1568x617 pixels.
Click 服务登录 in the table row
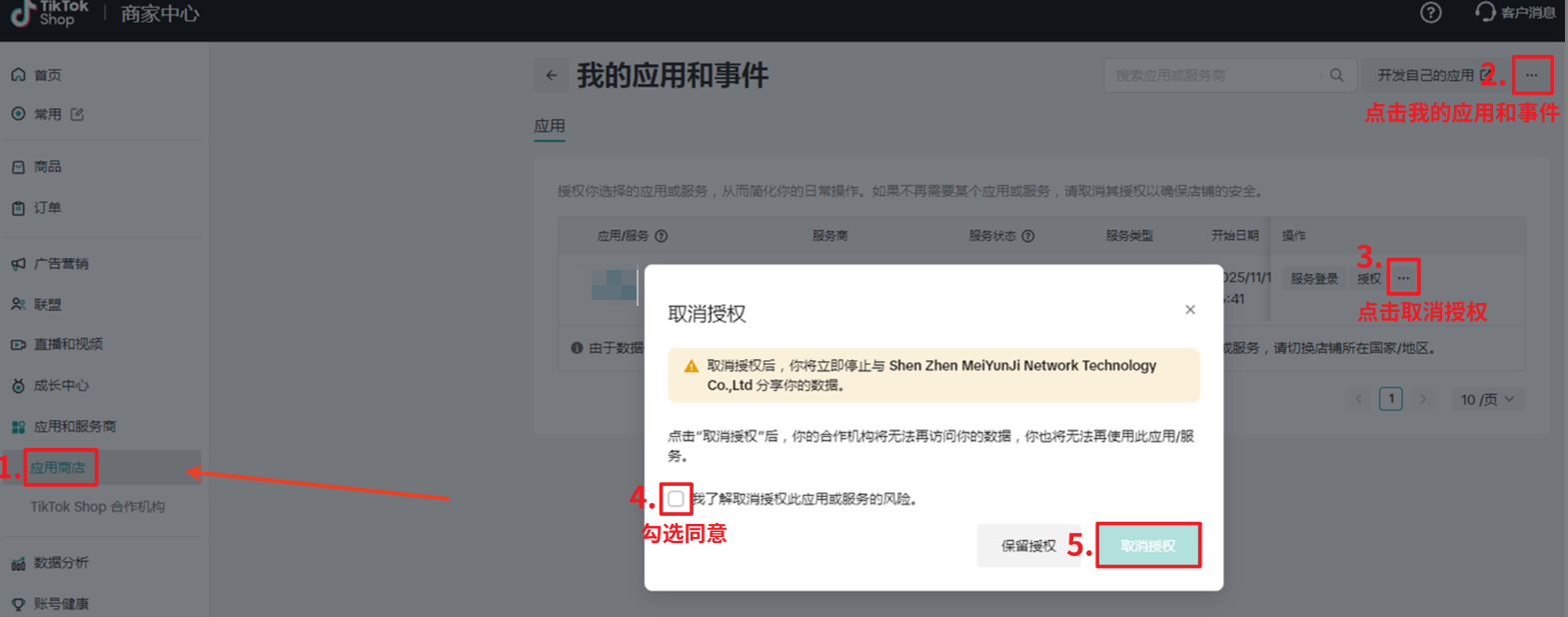[x=1314, y=279]
